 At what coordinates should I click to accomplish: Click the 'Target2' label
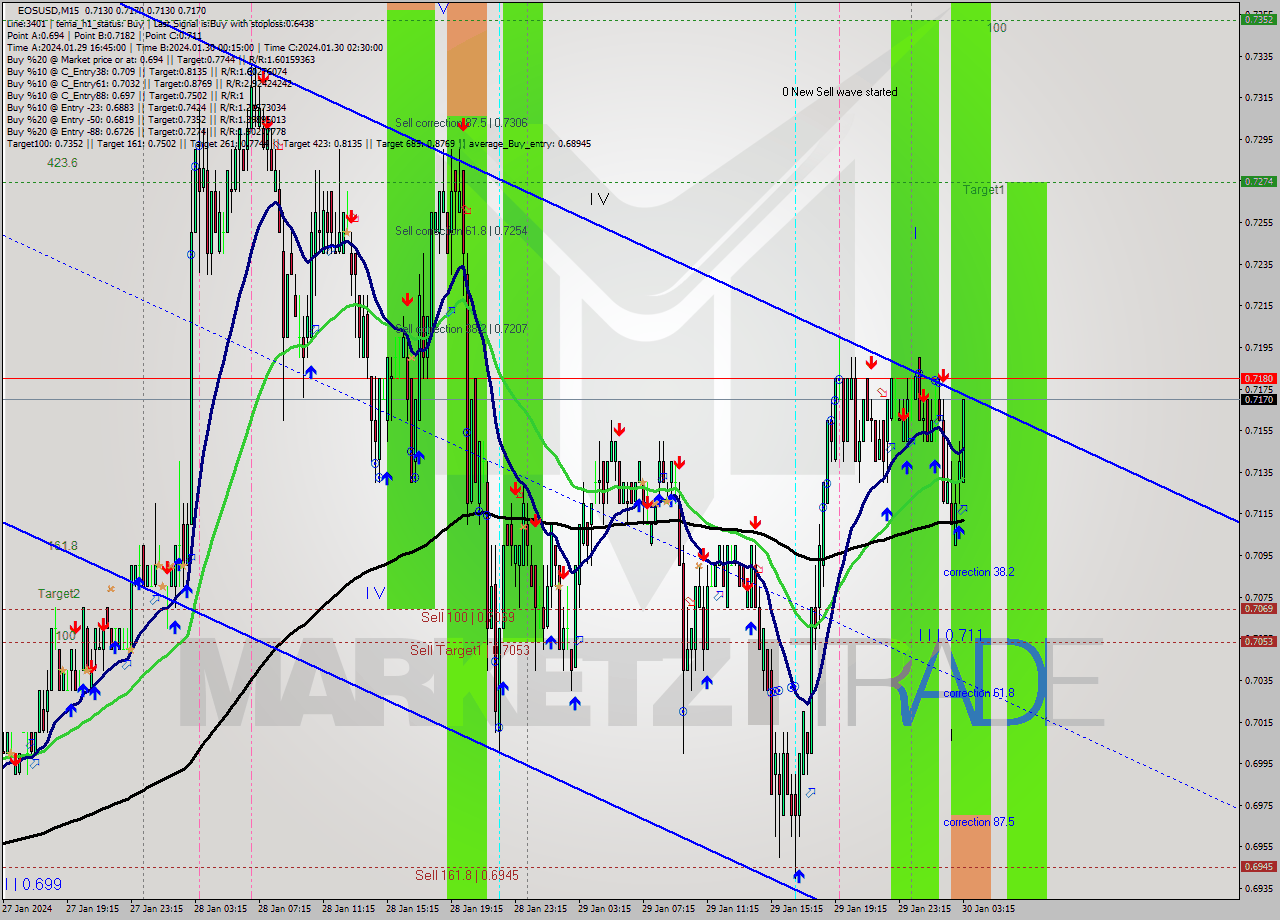click(59, 594)
